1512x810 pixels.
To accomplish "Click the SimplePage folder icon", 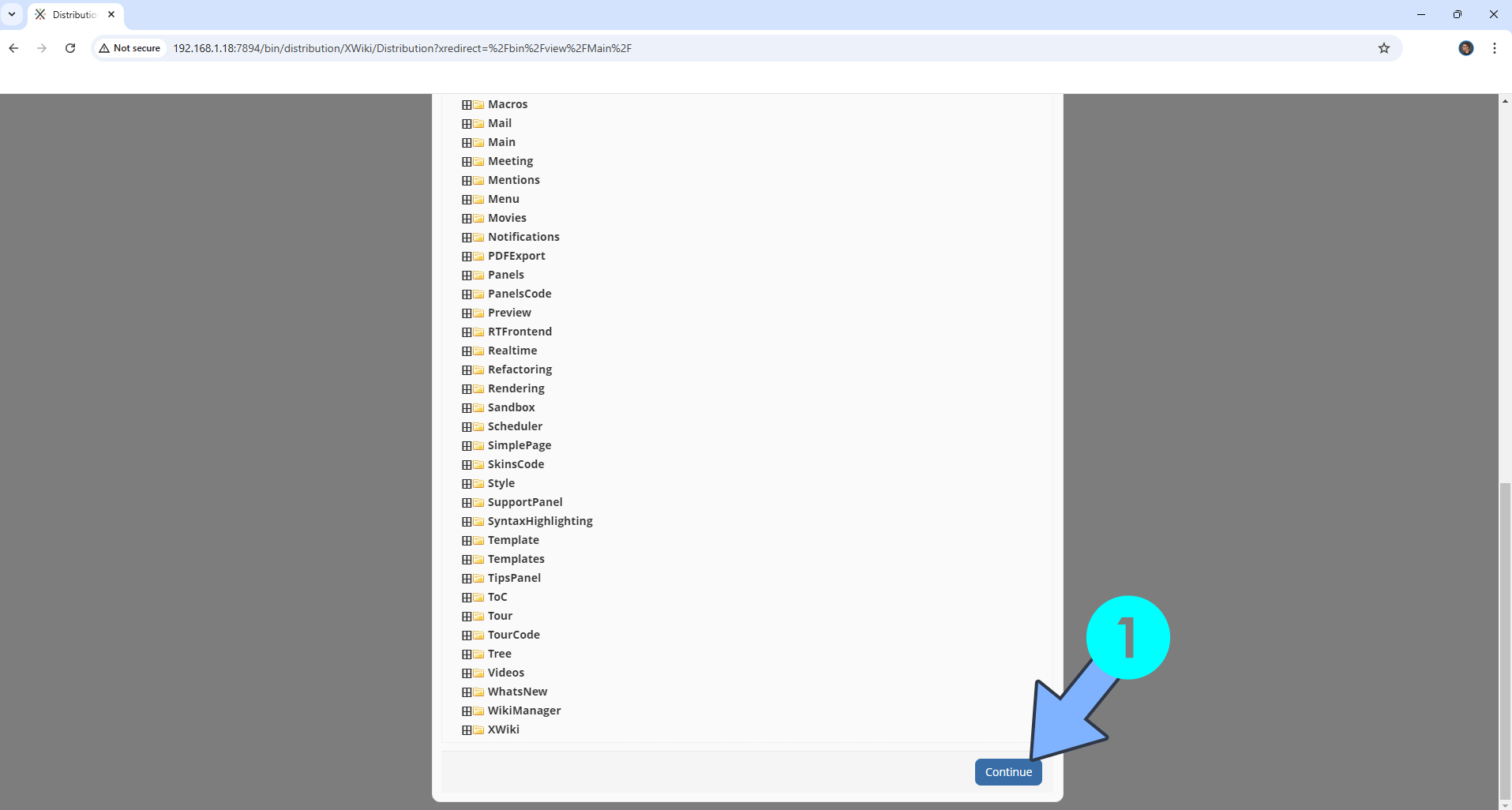I will [x=478, y=446].
